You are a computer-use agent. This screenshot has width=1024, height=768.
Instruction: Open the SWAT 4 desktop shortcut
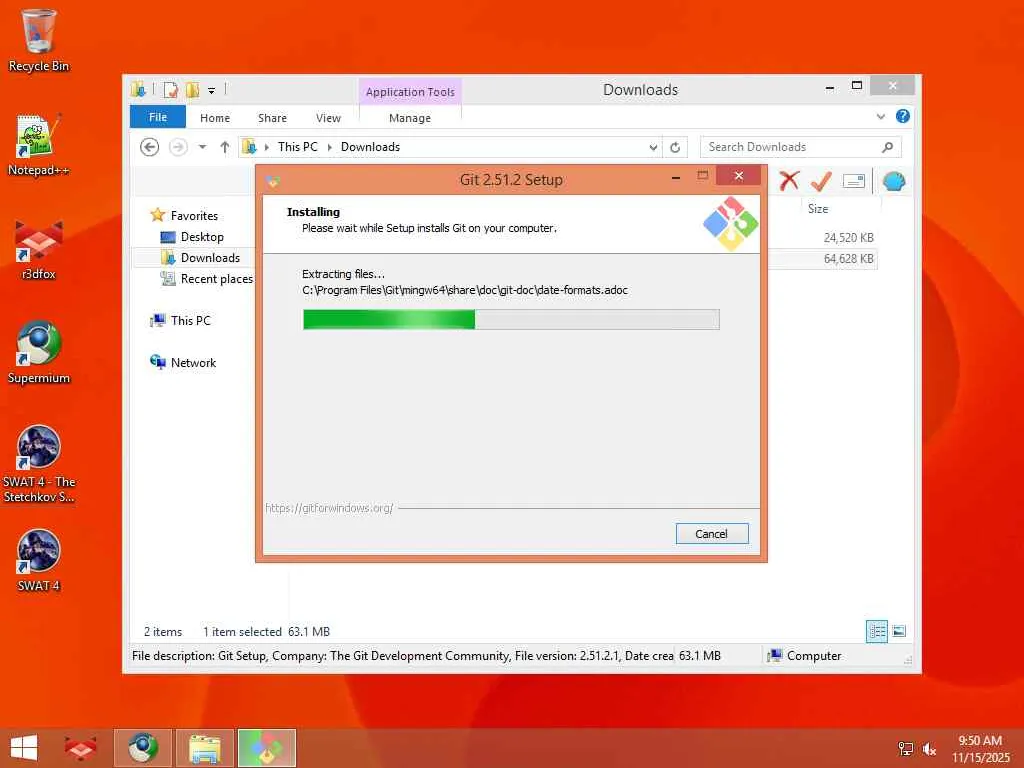coord(39,560)
